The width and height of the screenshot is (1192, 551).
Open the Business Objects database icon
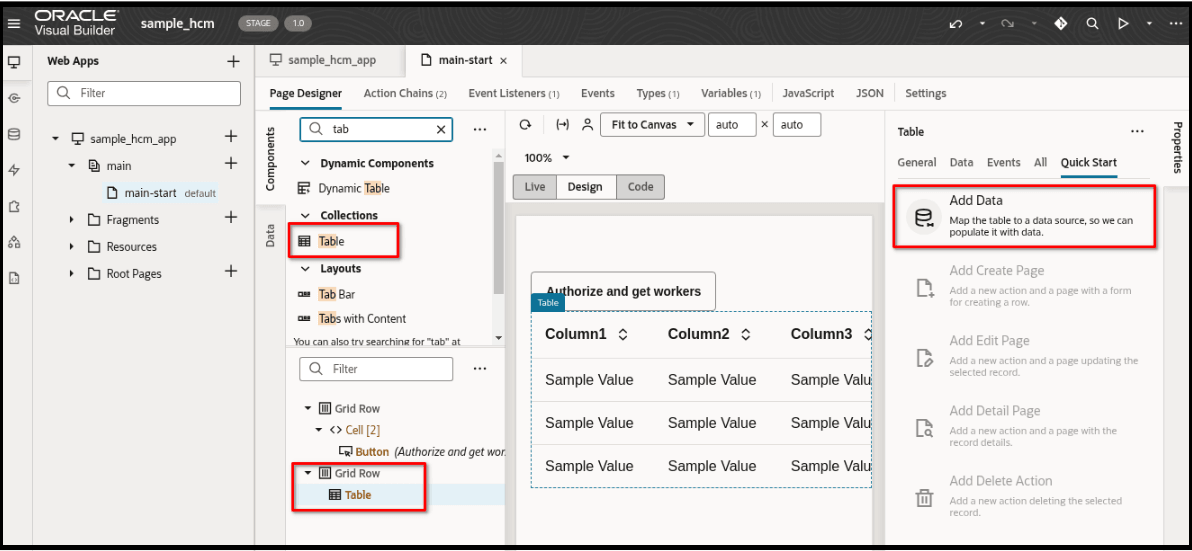click(x=14, y=135)
